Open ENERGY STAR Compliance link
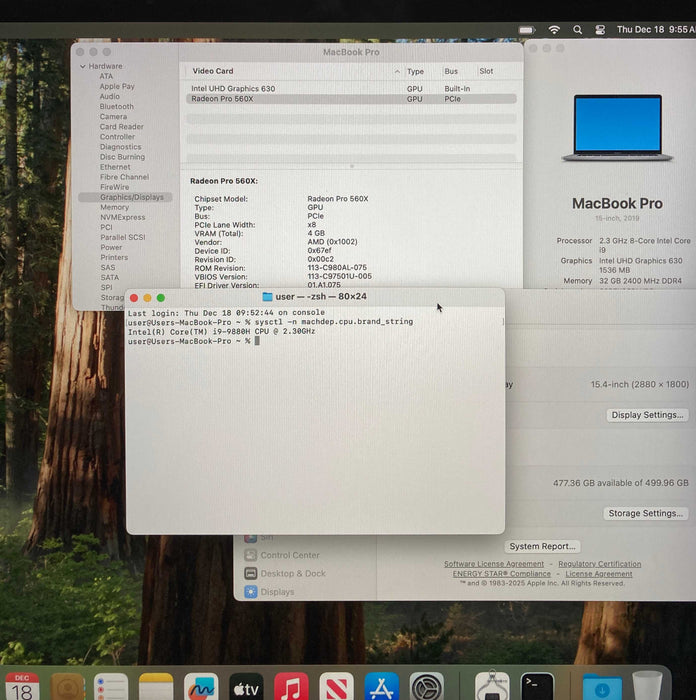 tap(501, 574)
